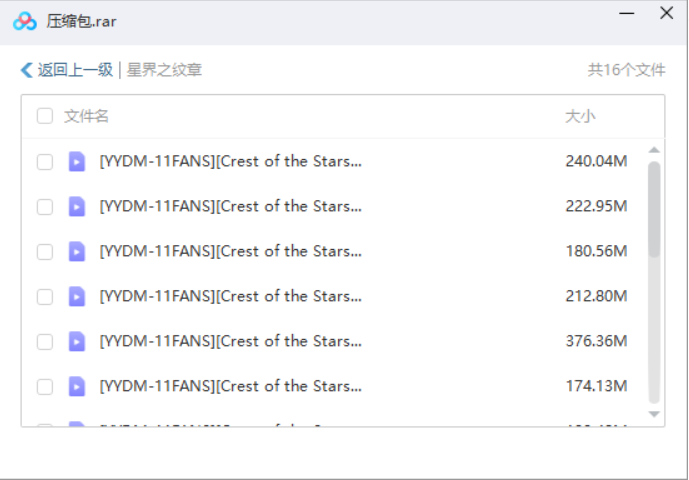Image resolution: width=689 pixels, height=480 pixels.
Task: Click the scrollbar down arrow
Action: point(654,414)
